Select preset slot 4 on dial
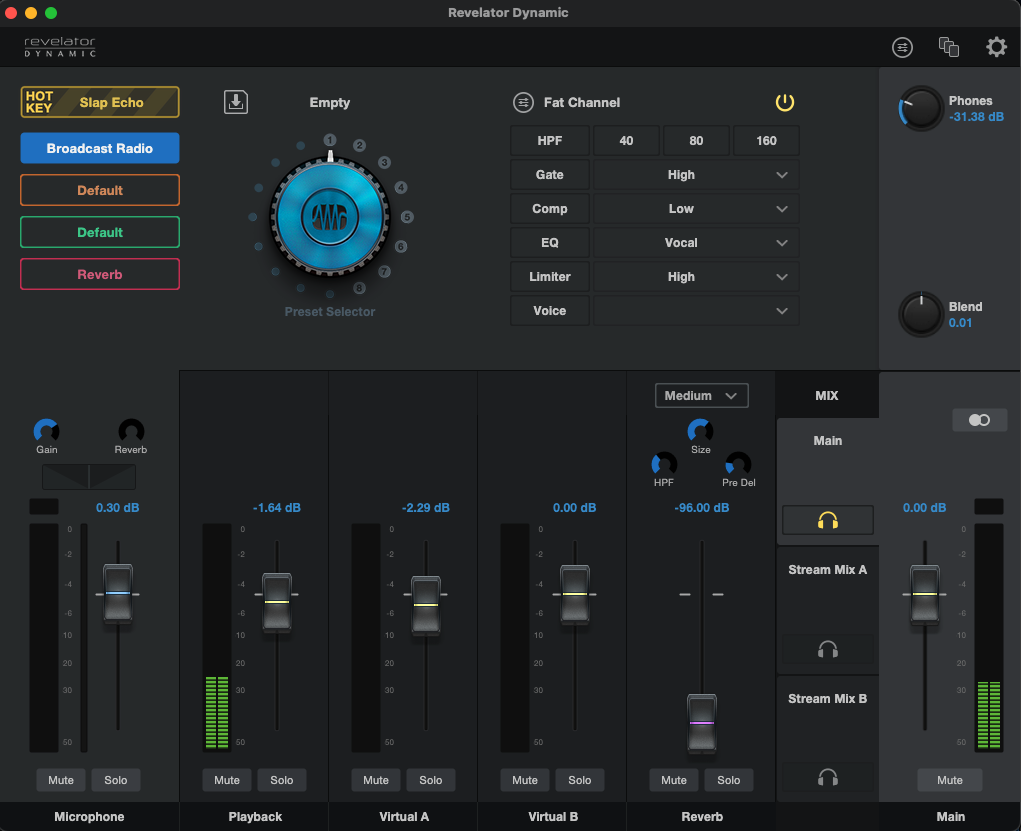 click(401, 188)
